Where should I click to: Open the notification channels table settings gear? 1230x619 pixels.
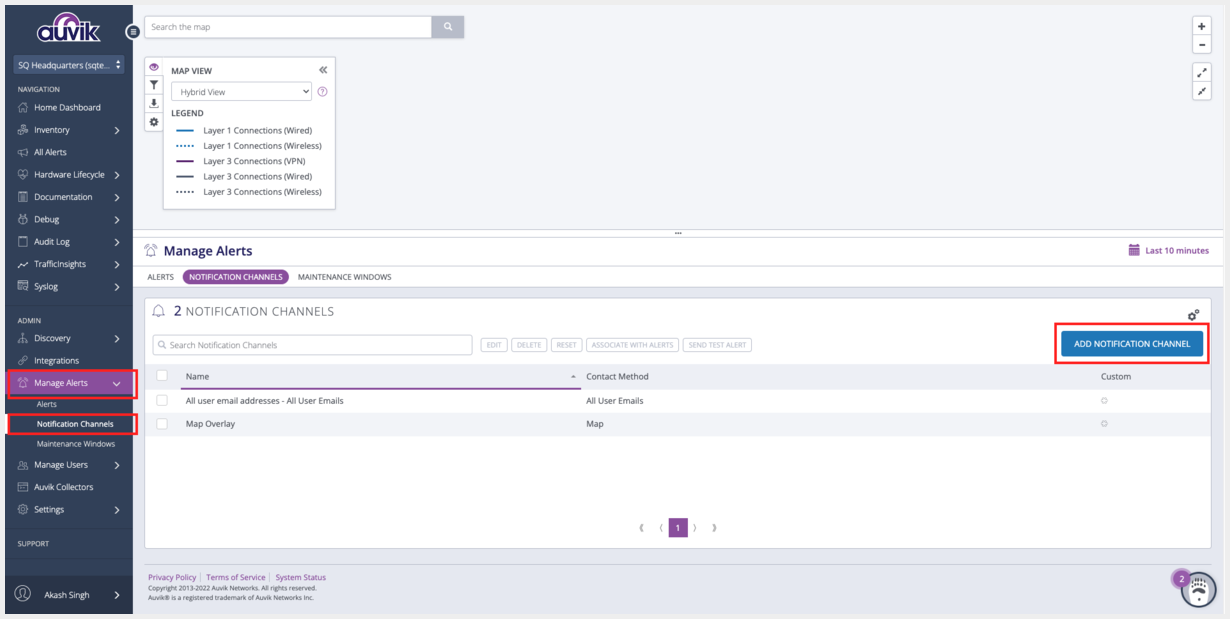tap(1193, 314)
